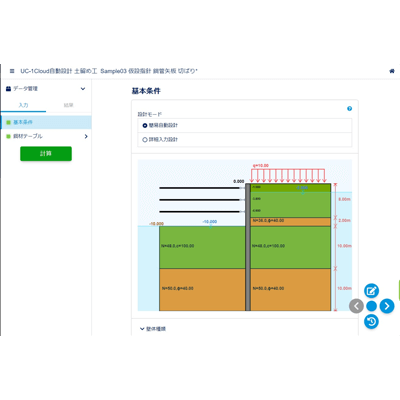Screen dimensions: 400x400
Task: Click the blue center dot button
Action: (371, 306)
